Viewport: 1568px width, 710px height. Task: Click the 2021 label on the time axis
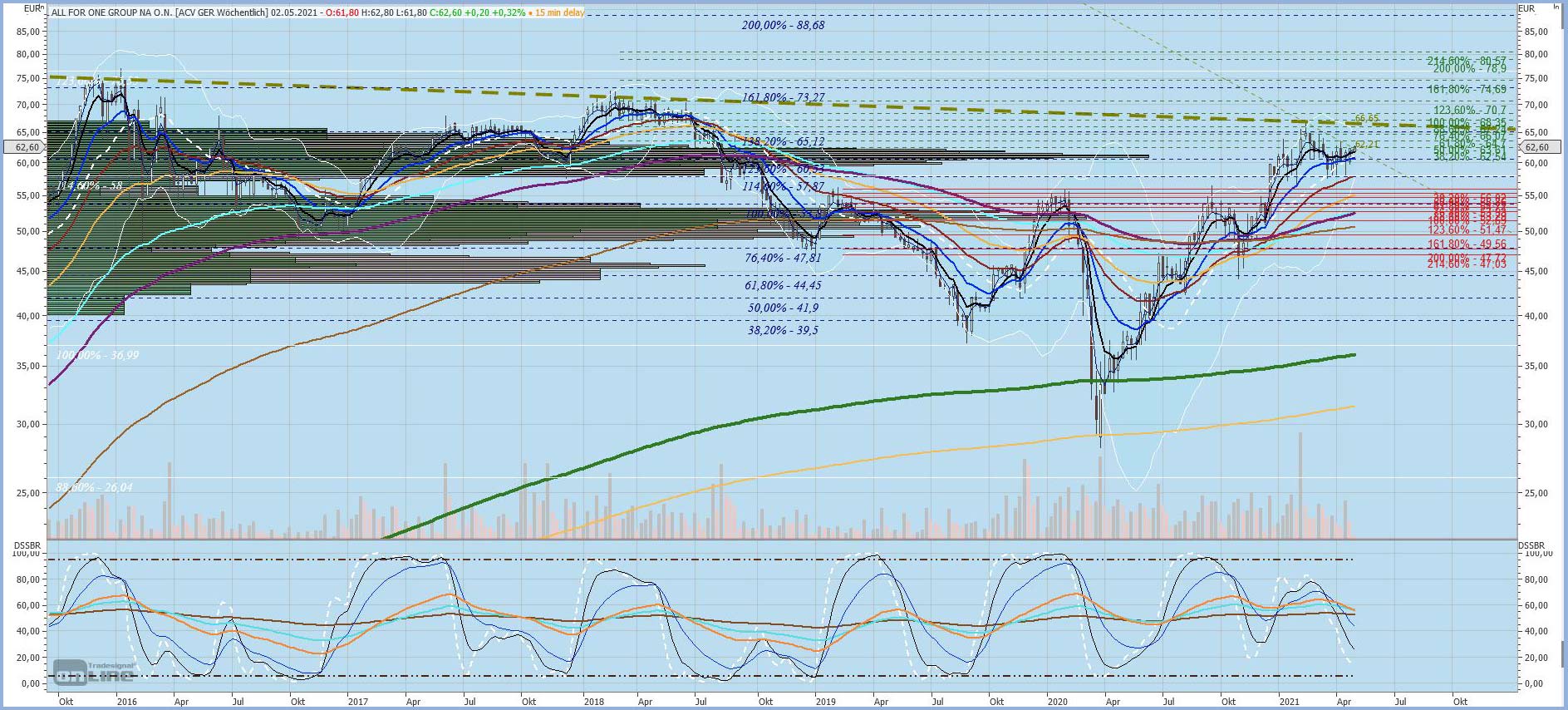click(1289, 702)
